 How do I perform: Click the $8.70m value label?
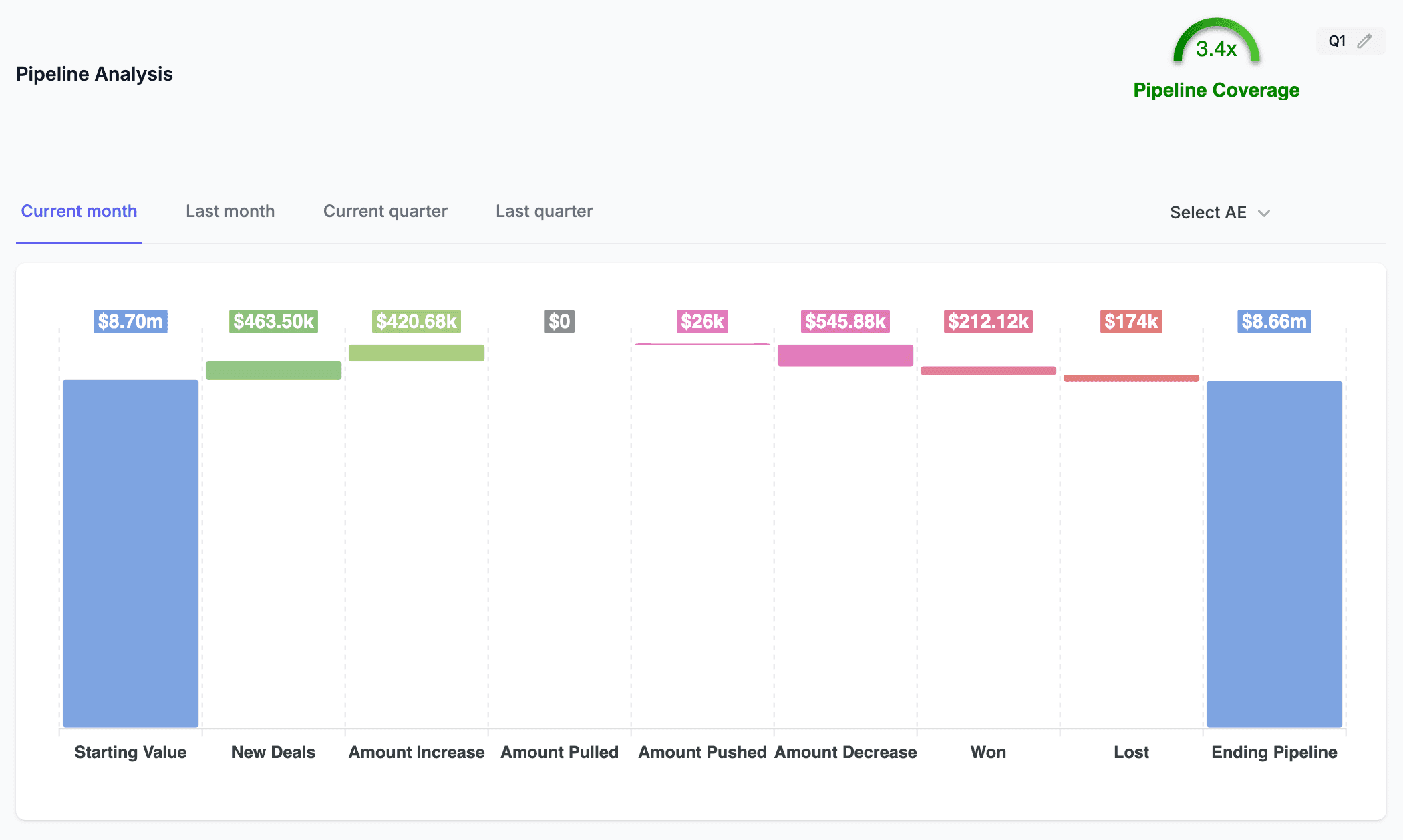pos(130,321)
